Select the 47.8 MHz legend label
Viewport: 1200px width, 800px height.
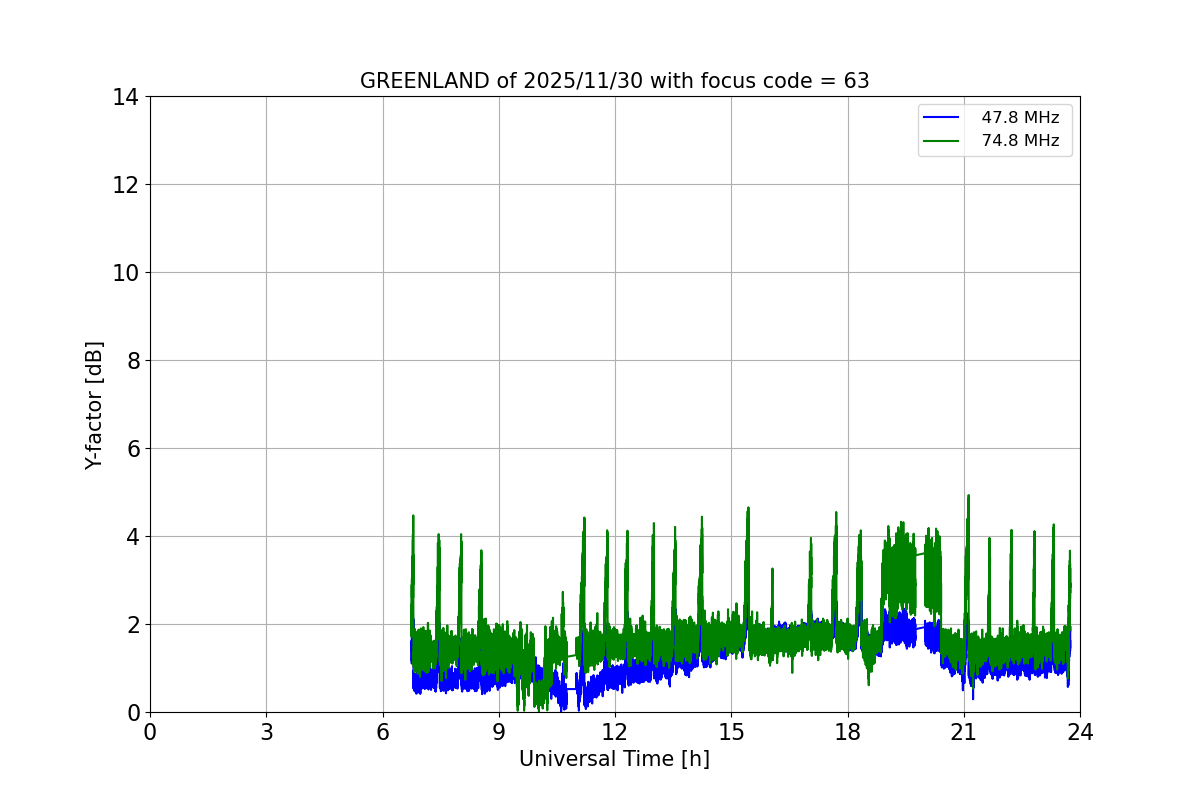click(1020, 118)
